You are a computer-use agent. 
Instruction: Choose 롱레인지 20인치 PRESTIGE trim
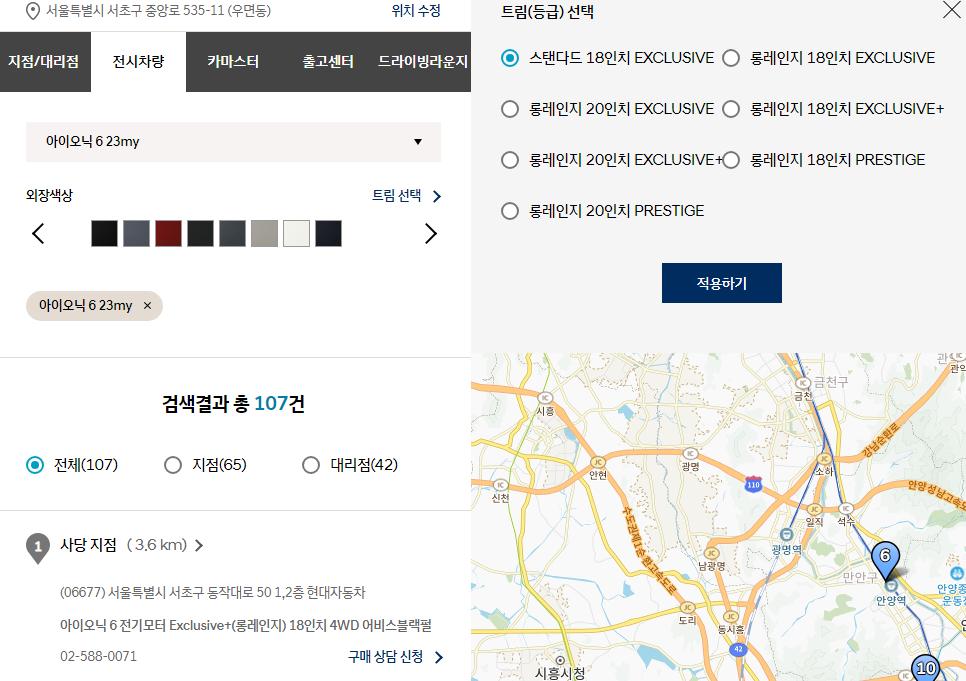pyautogui.click(x=510, y=211)
